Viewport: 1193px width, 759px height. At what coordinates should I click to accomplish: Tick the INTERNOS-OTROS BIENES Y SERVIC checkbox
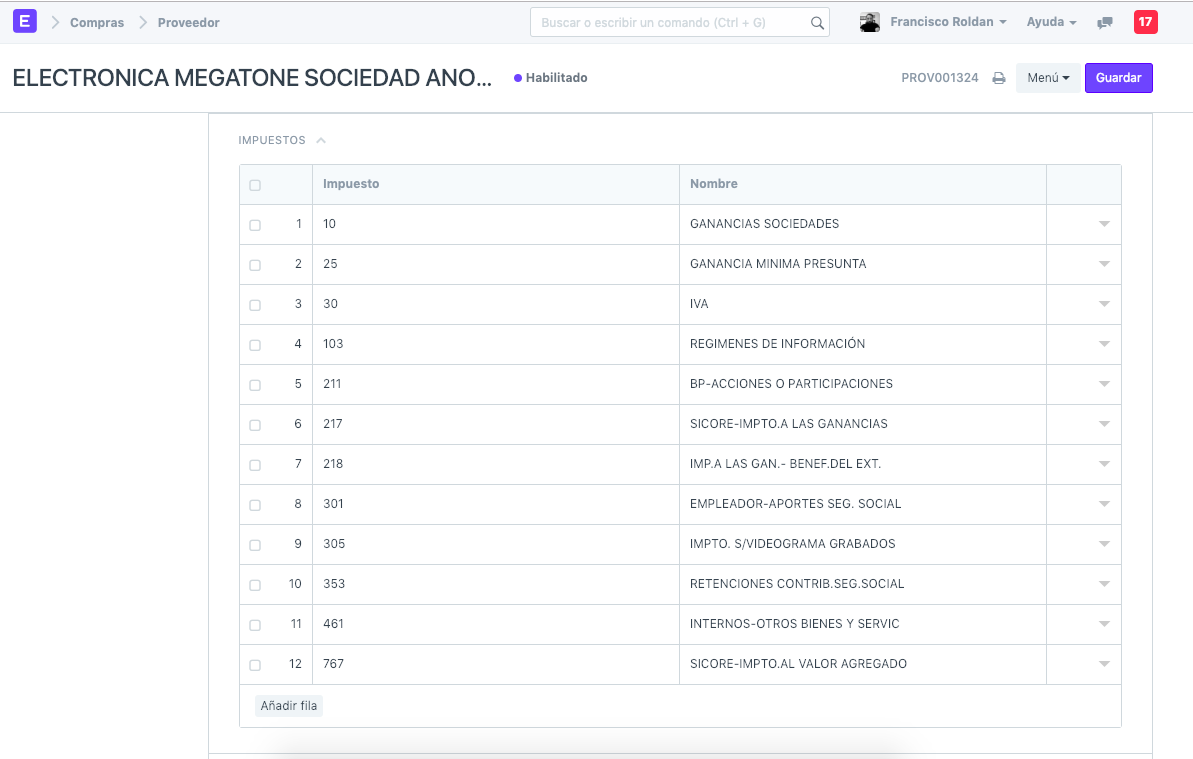[255, 625]
